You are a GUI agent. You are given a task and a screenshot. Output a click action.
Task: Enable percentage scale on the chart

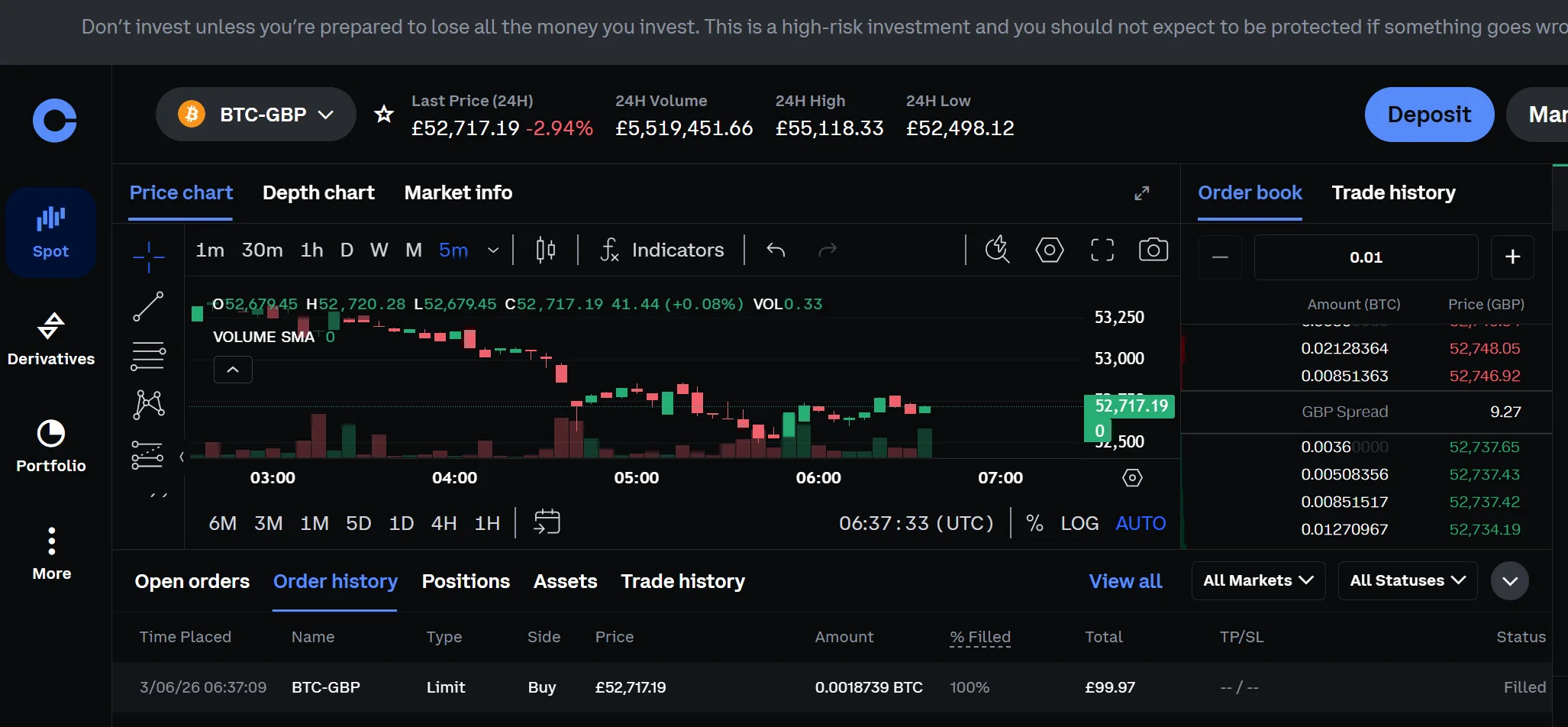(1034, 523)
